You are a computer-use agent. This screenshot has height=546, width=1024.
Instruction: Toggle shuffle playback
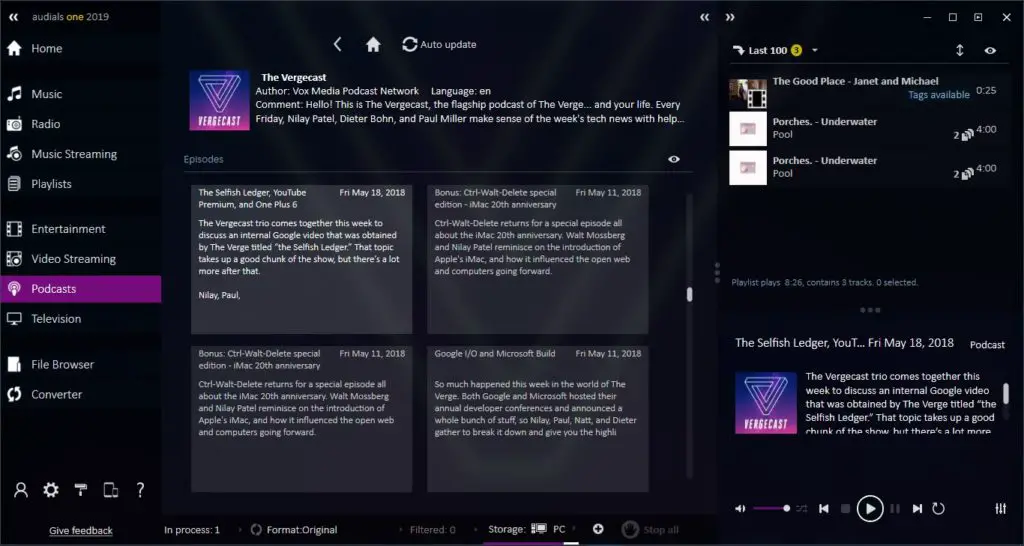coord(802,509)
